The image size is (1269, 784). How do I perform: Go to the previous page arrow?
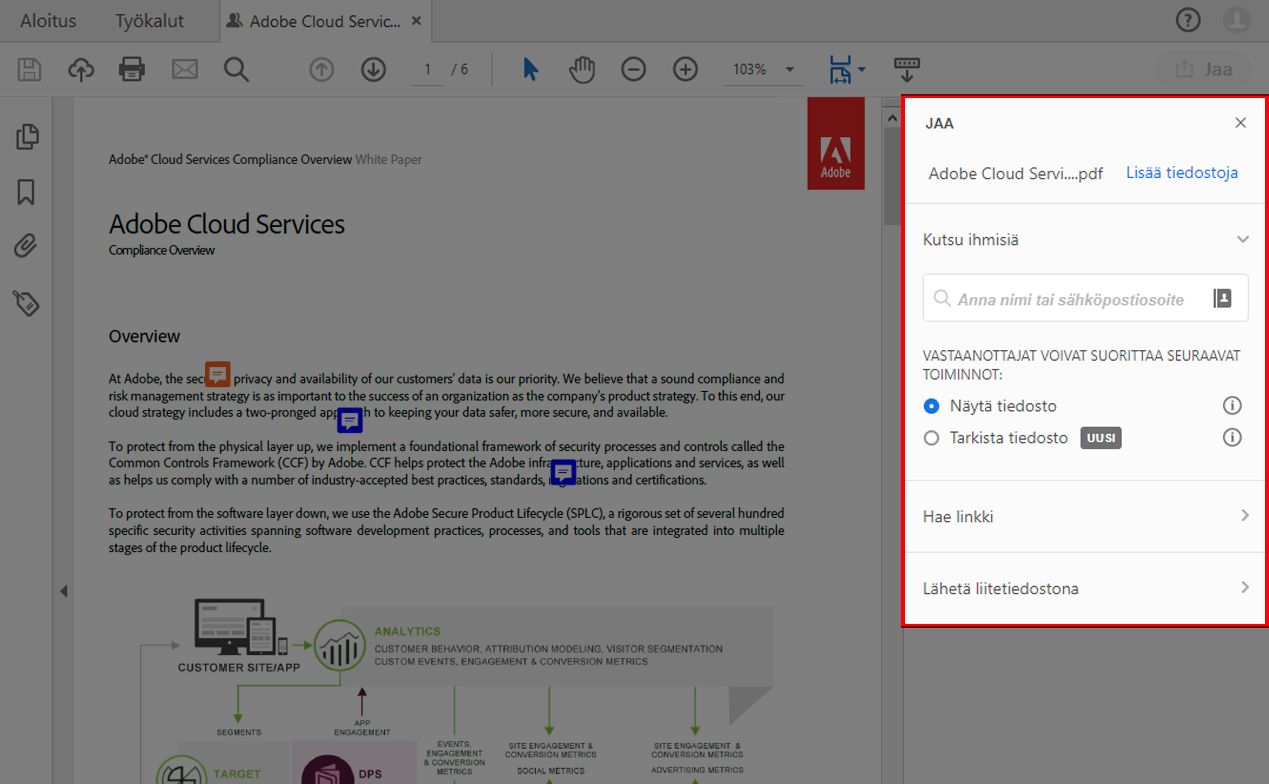(321, 69)
